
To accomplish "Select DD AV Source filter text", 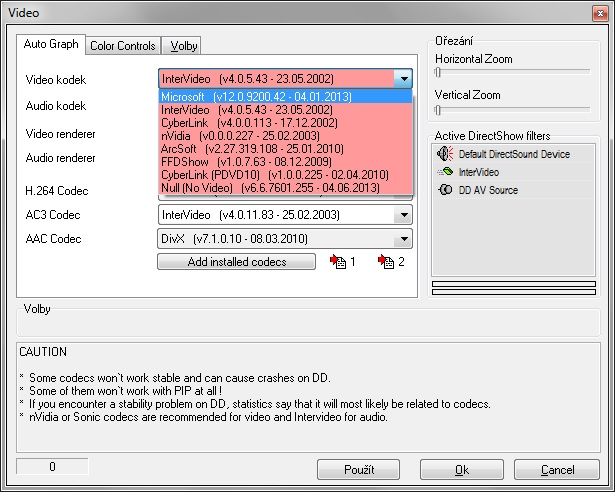I will (488, 190).
